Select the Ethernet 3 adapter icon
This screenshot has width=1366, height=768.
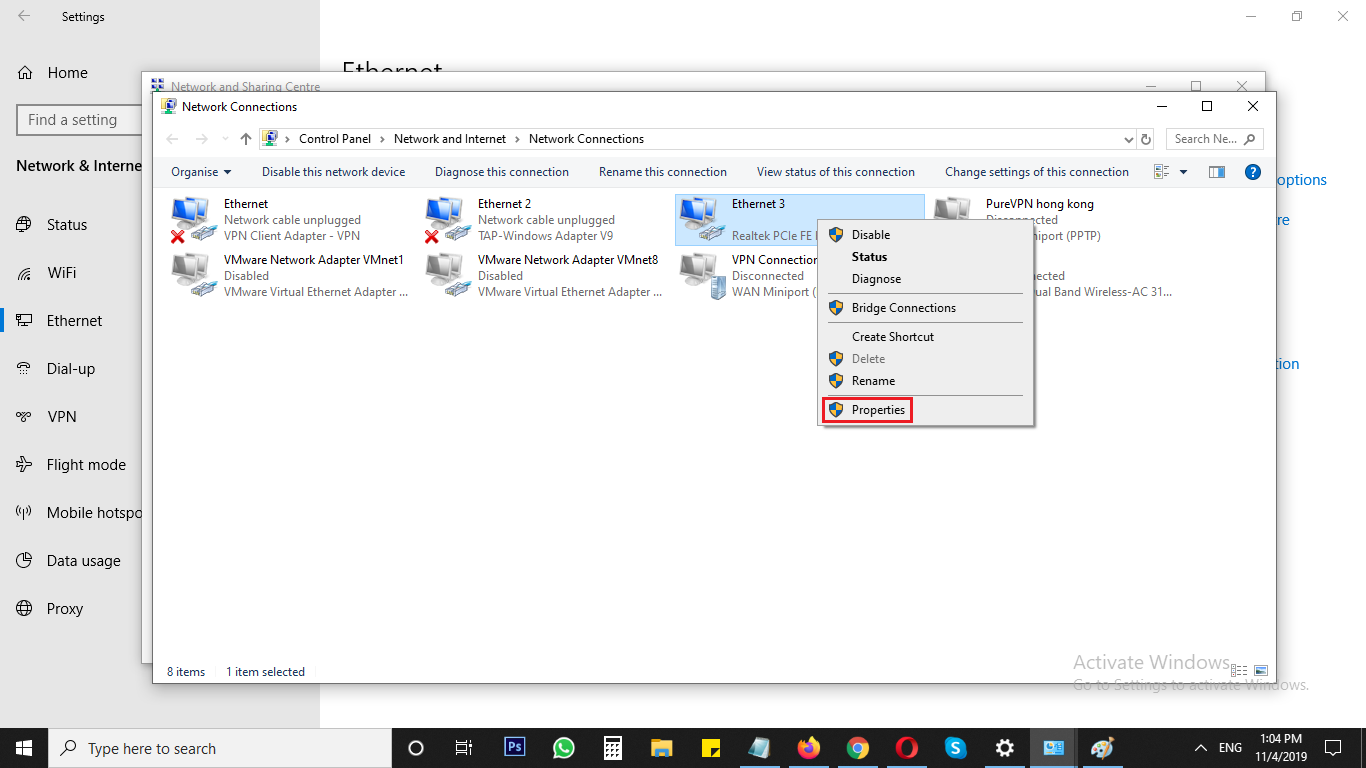point(702,220)
